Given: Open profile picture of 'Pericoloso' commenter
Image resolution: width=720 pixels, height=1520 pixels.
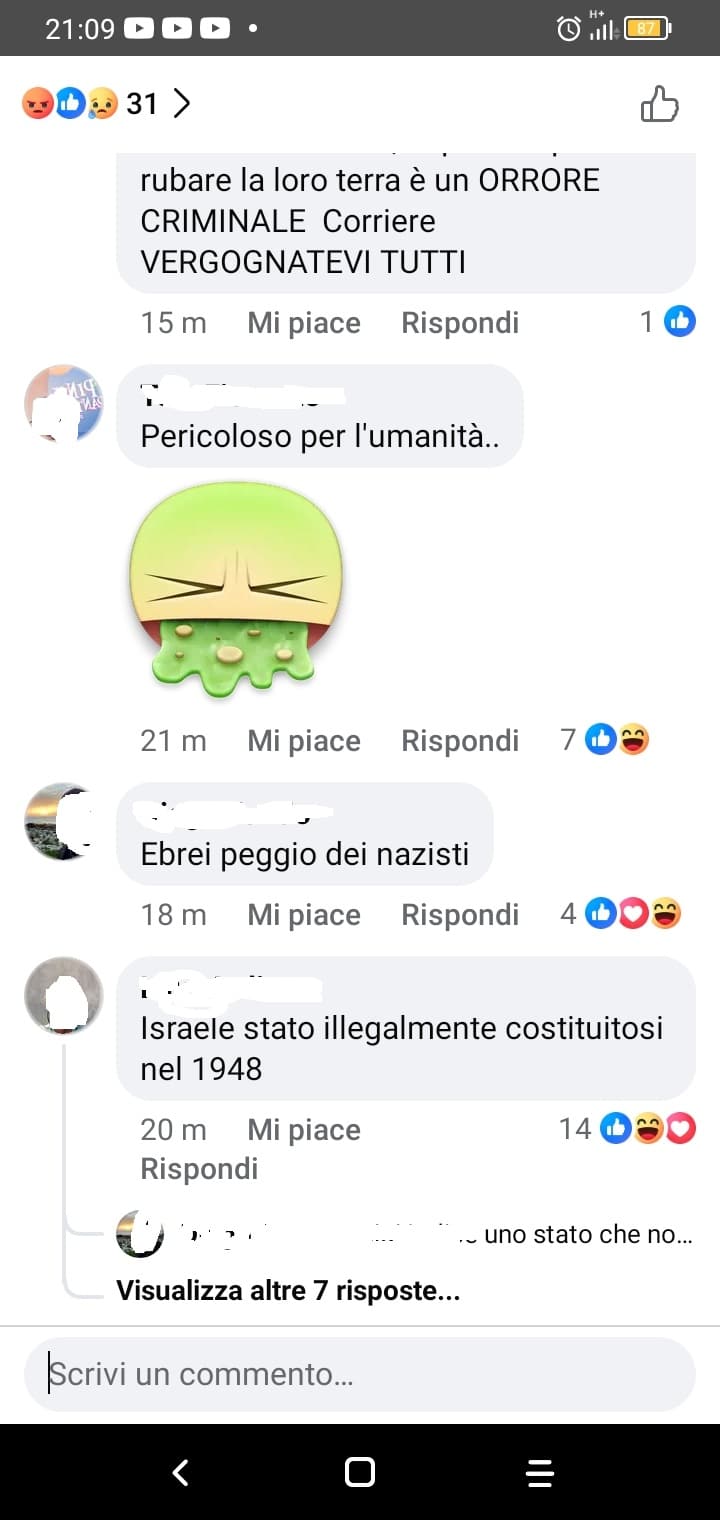Looking at the screenshot, I should click(x=63, y=403).
